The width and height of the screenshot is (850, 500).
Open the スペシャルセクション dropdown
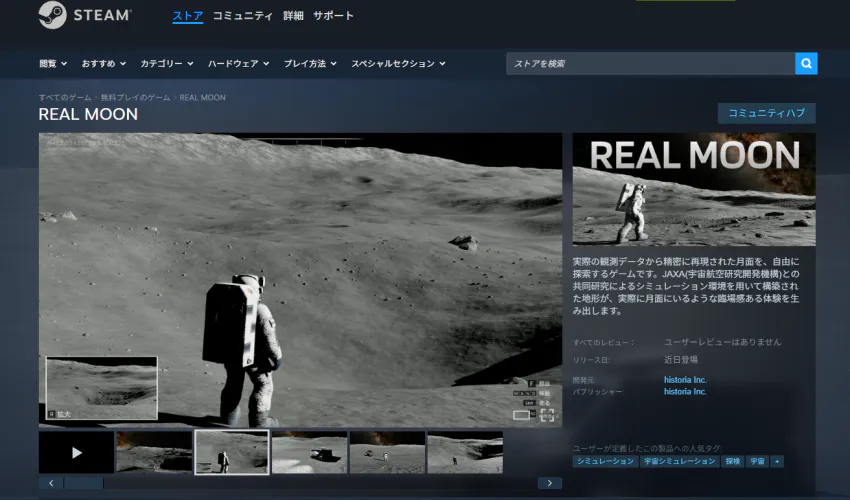(398, 64)
